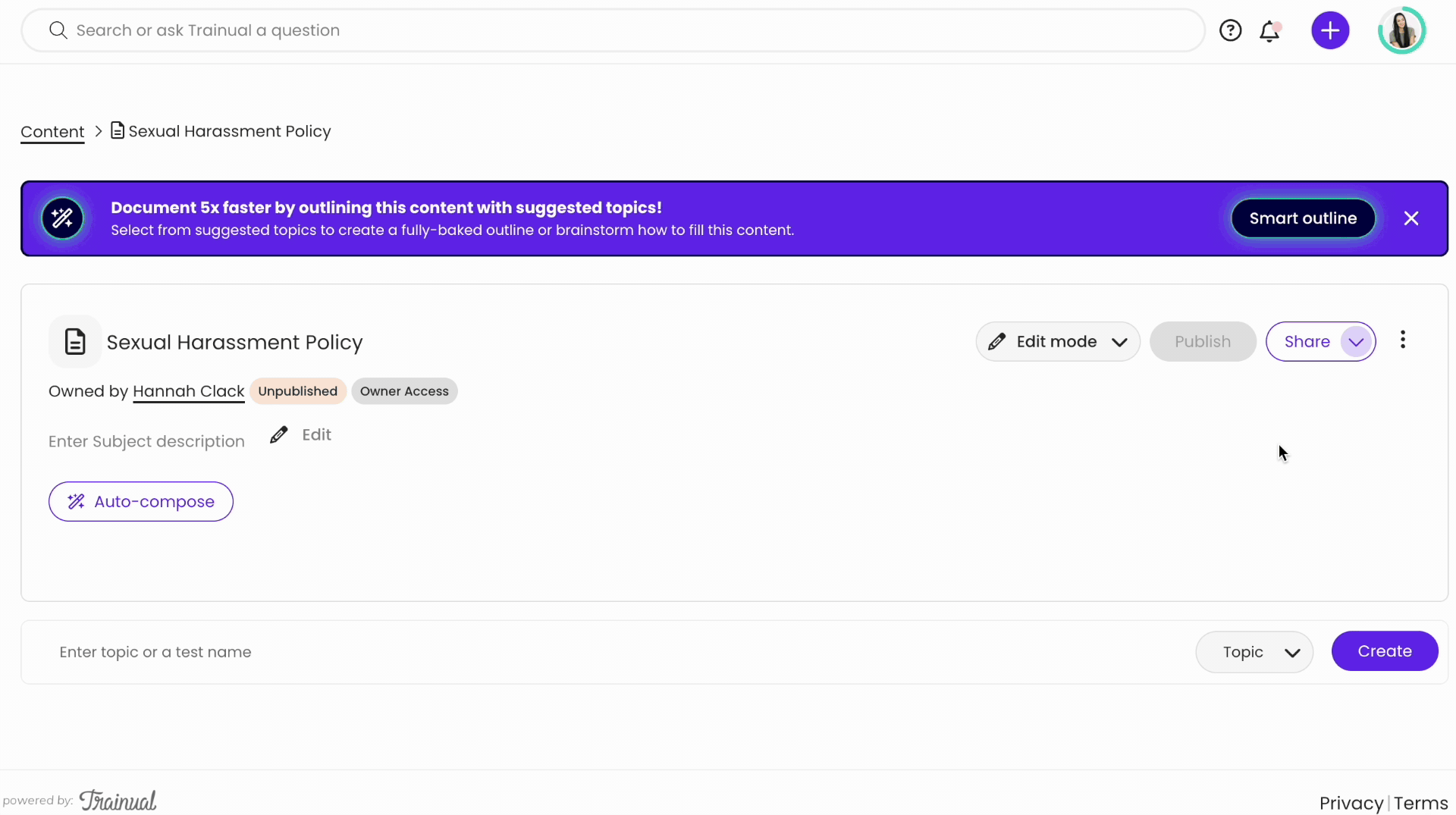Focus the topic or test name field
The image size is (1456, 815).
pyautogui.click(x=607, y=652)
